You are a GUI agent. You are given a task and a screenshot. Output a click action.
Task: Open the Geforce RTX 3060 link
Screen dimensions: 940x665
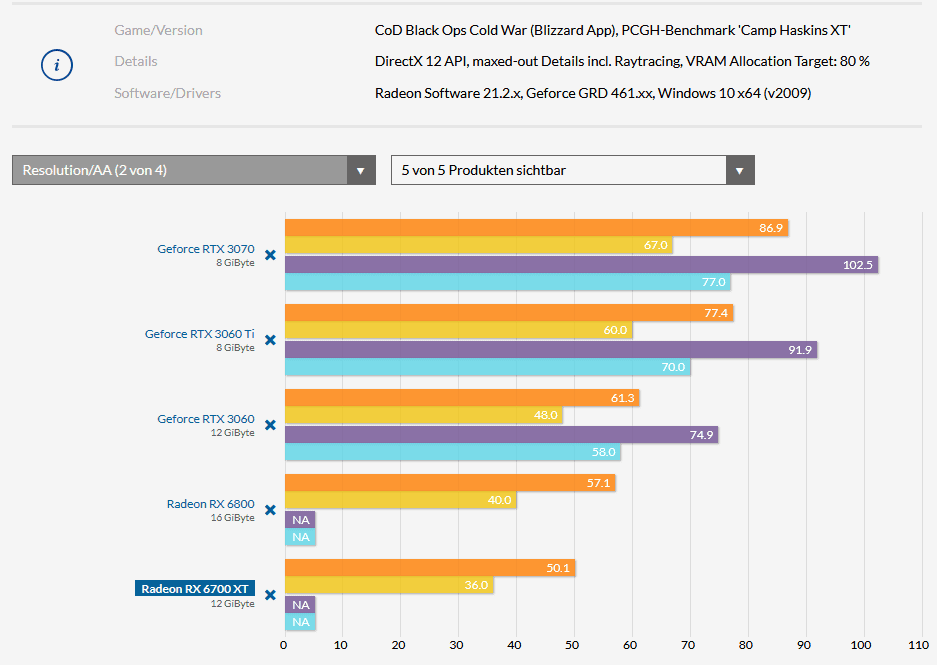pyautogui.click(x=206, y=419)
